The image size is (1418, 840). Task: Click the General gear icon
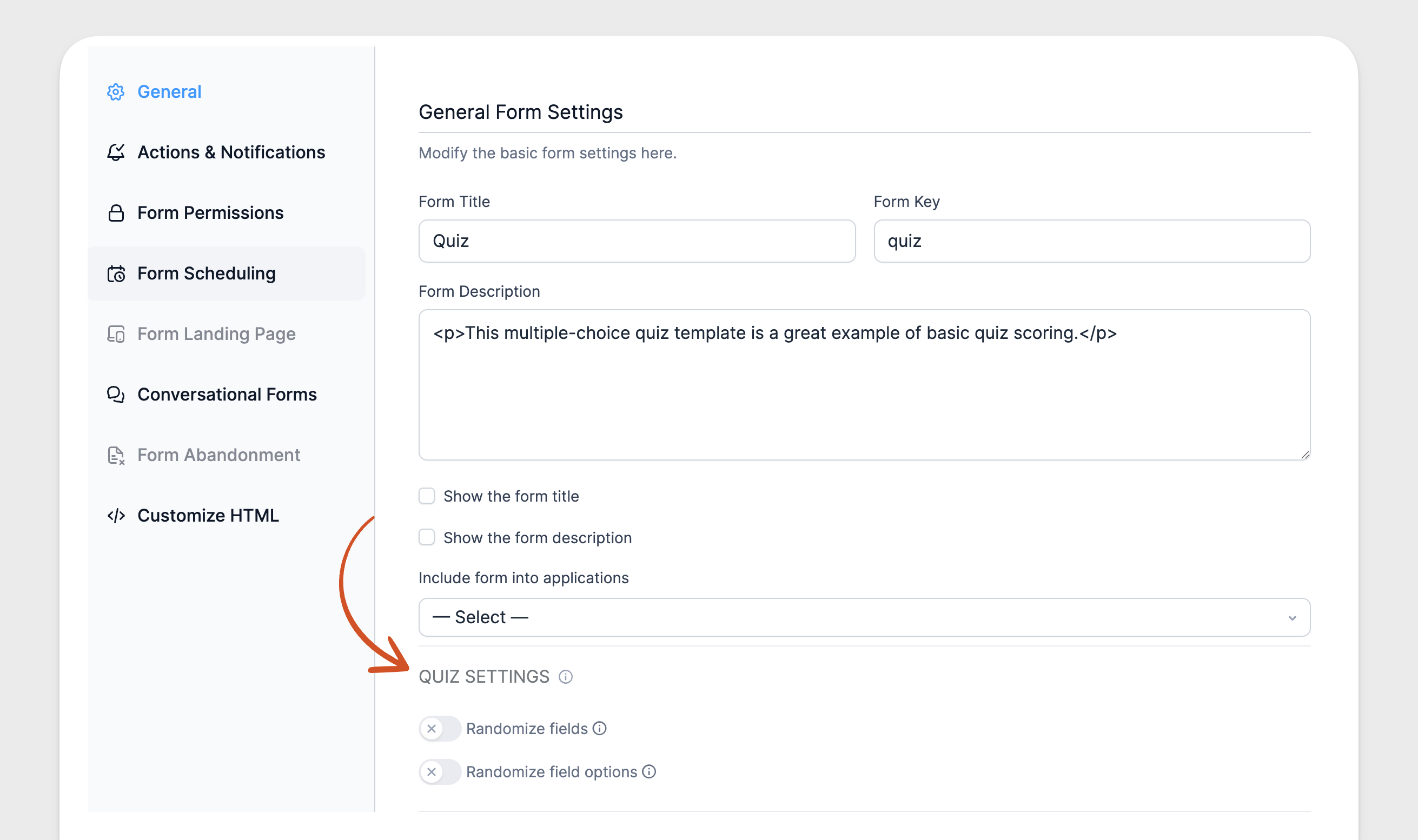[116, 92]
